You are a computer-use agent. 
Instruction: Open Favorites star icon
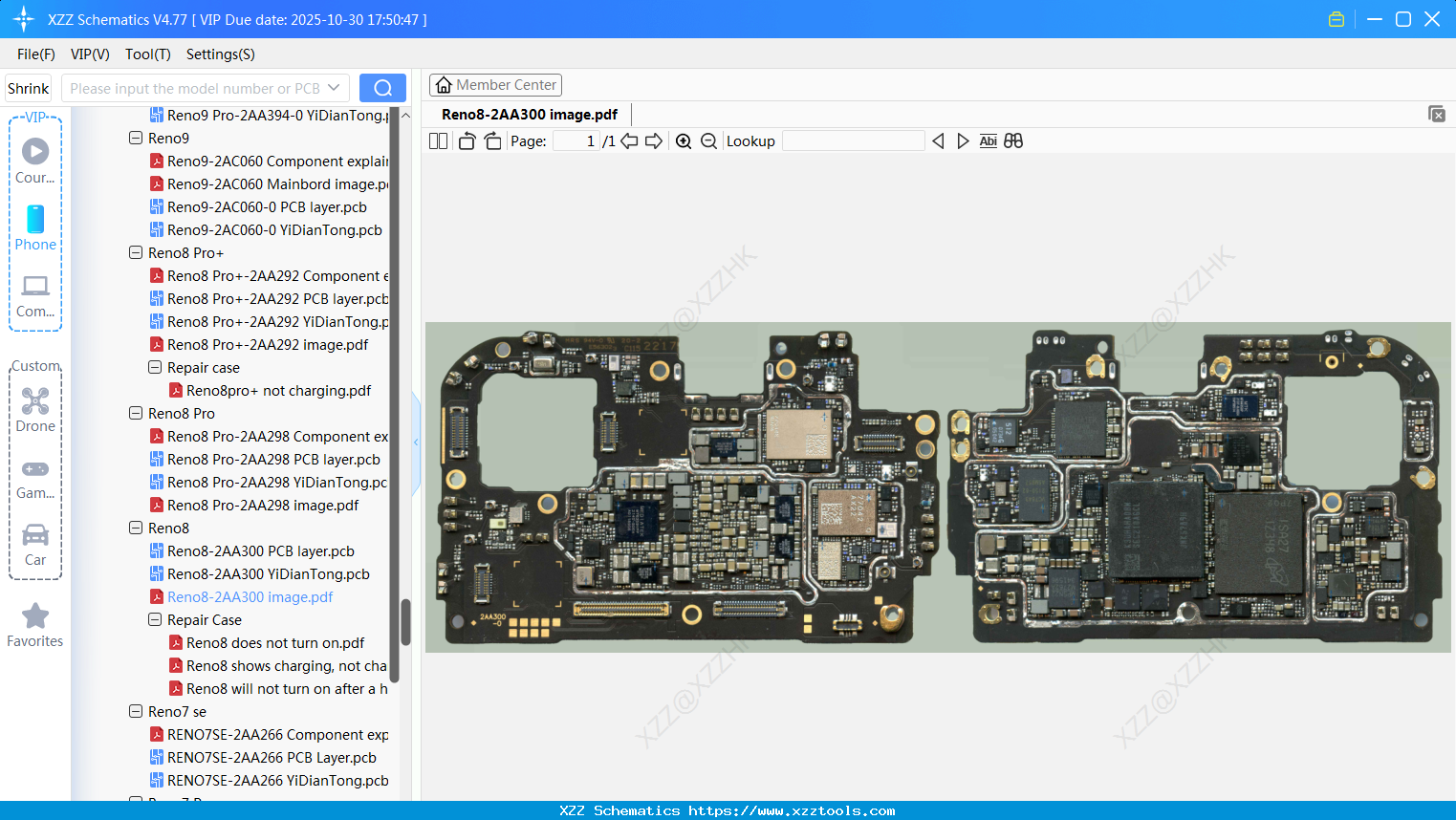pyautogui.click(x=35, y=625)
